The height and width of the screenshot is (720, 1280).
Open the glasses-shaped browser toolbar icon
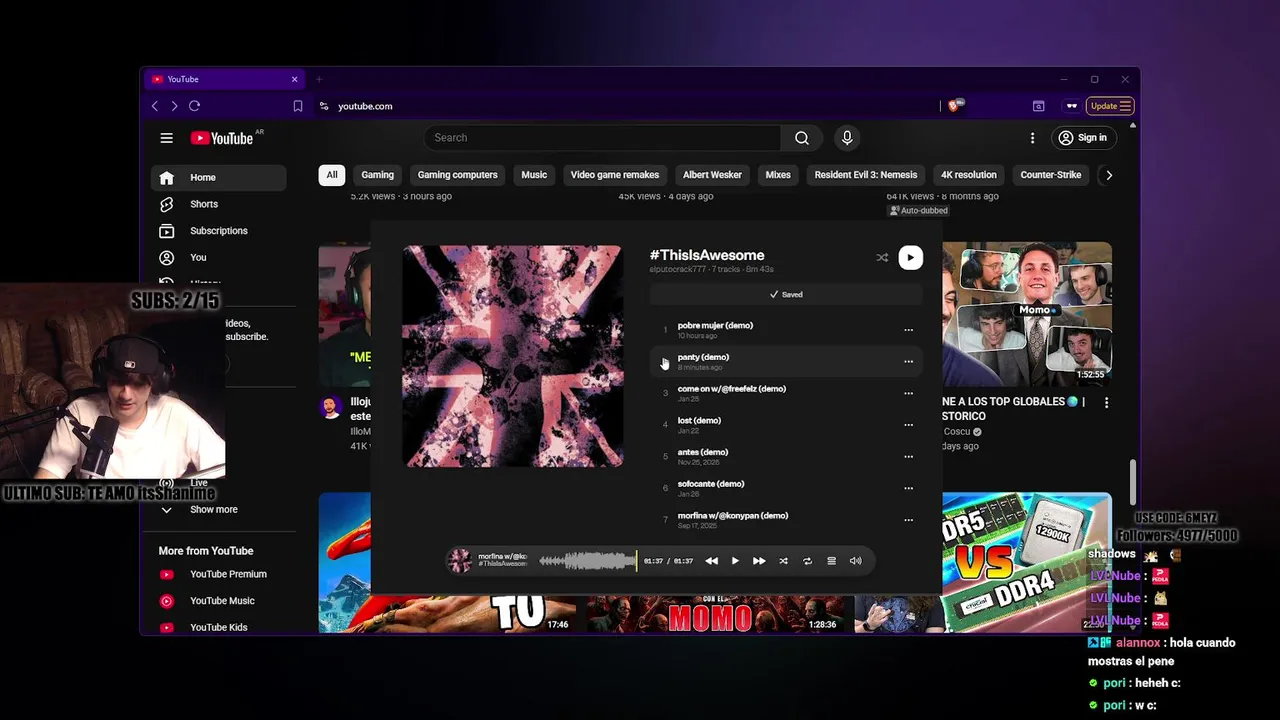click(1072, 106)
